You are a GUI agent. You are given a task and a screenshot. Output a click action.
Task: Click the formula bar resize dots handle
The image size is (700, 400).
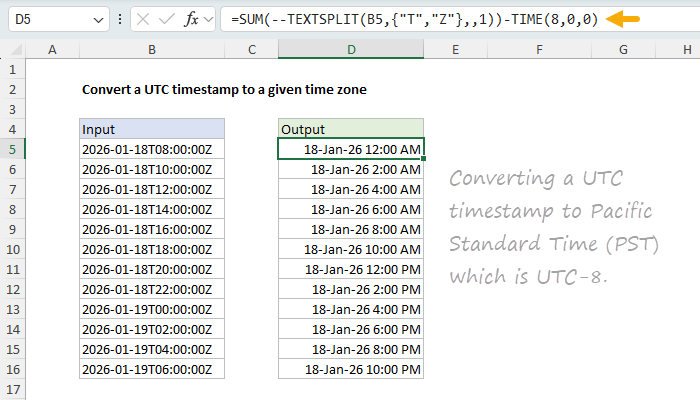coord(120,19)
